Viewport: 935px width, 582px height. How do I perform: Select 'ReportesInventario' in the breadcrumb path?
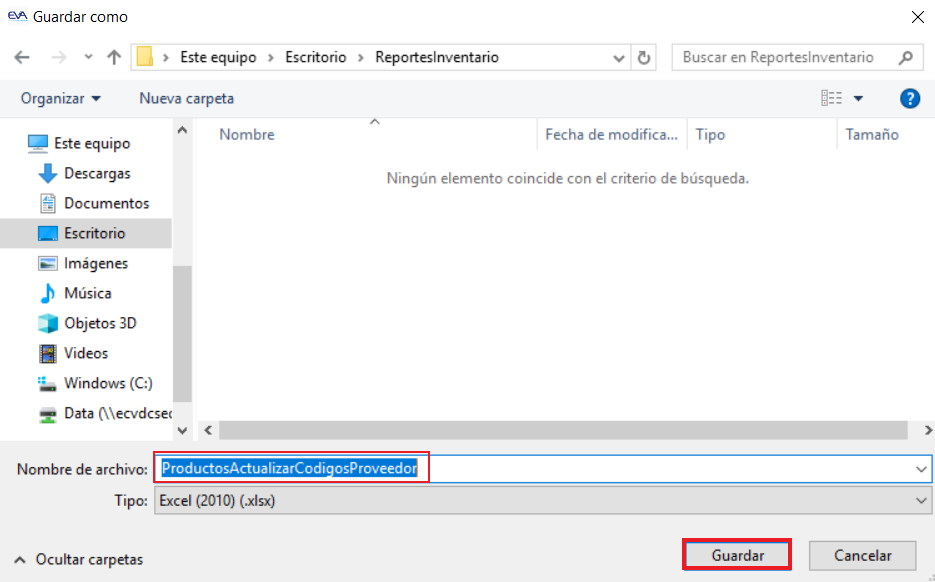(437, 57)
